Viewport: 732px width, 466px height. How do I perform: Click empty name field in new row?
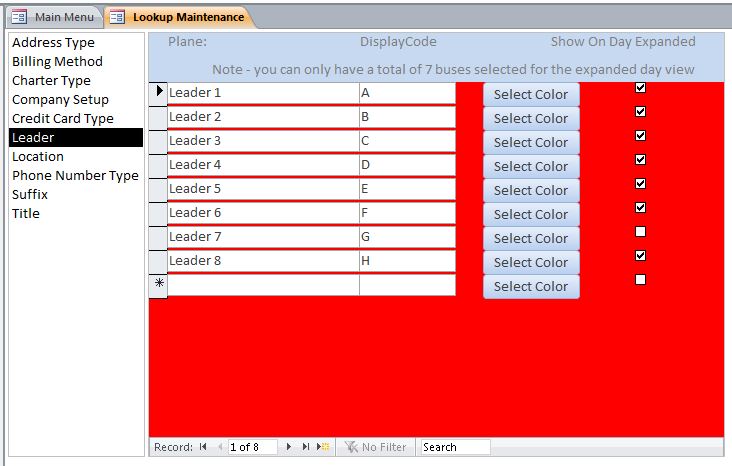pos(263,285)
